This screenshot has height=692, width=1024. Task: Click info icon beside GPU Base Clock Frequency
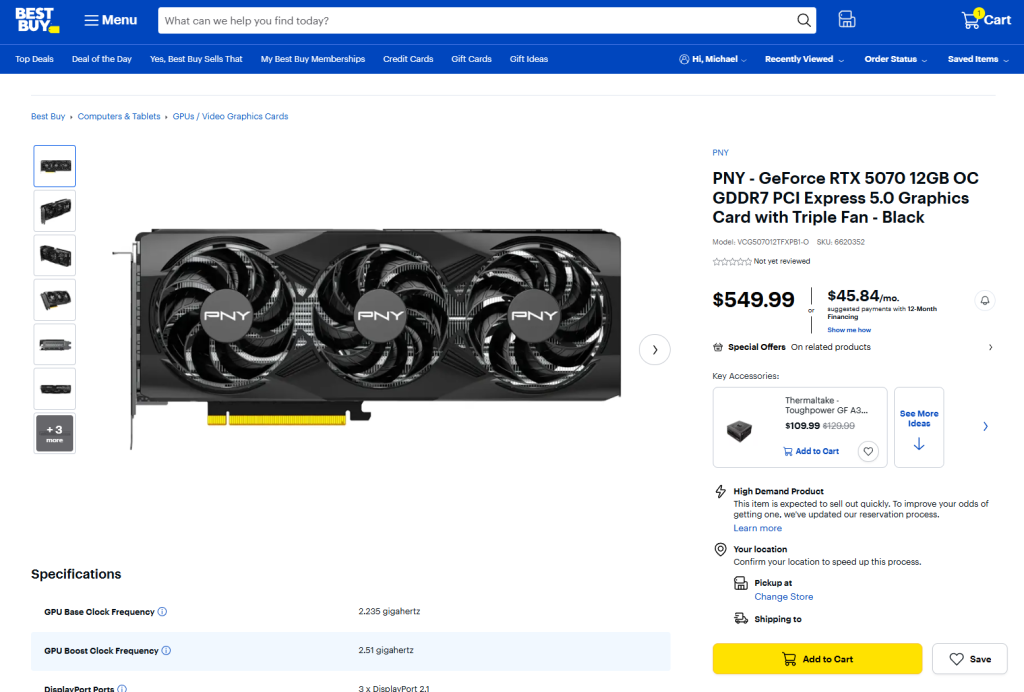tap(163, 612)
